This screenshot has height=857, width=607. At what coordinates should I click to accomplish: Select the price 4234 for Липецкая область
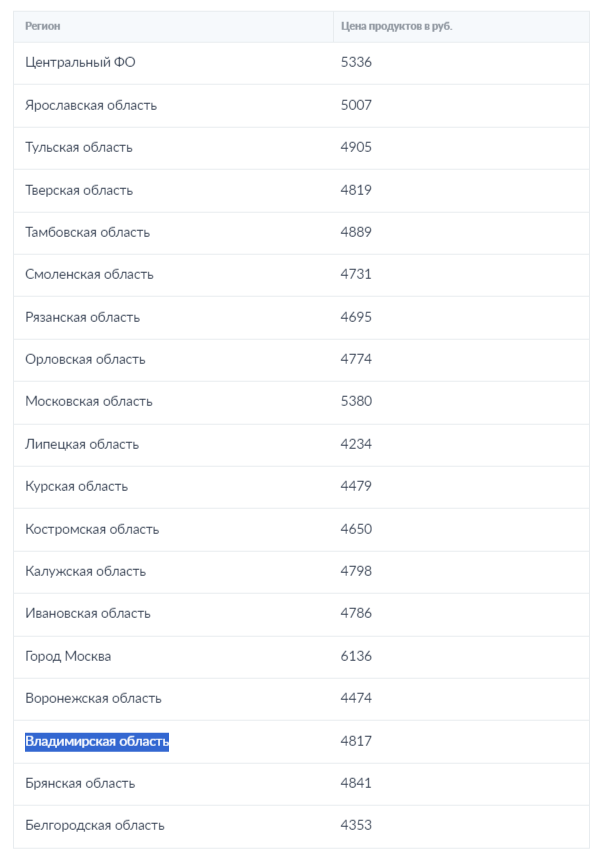tap(356, 444)
